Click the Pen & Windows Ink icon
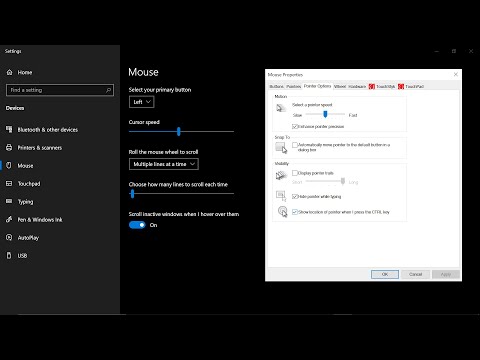Viewport: 480px width, 360px height. 9,219
